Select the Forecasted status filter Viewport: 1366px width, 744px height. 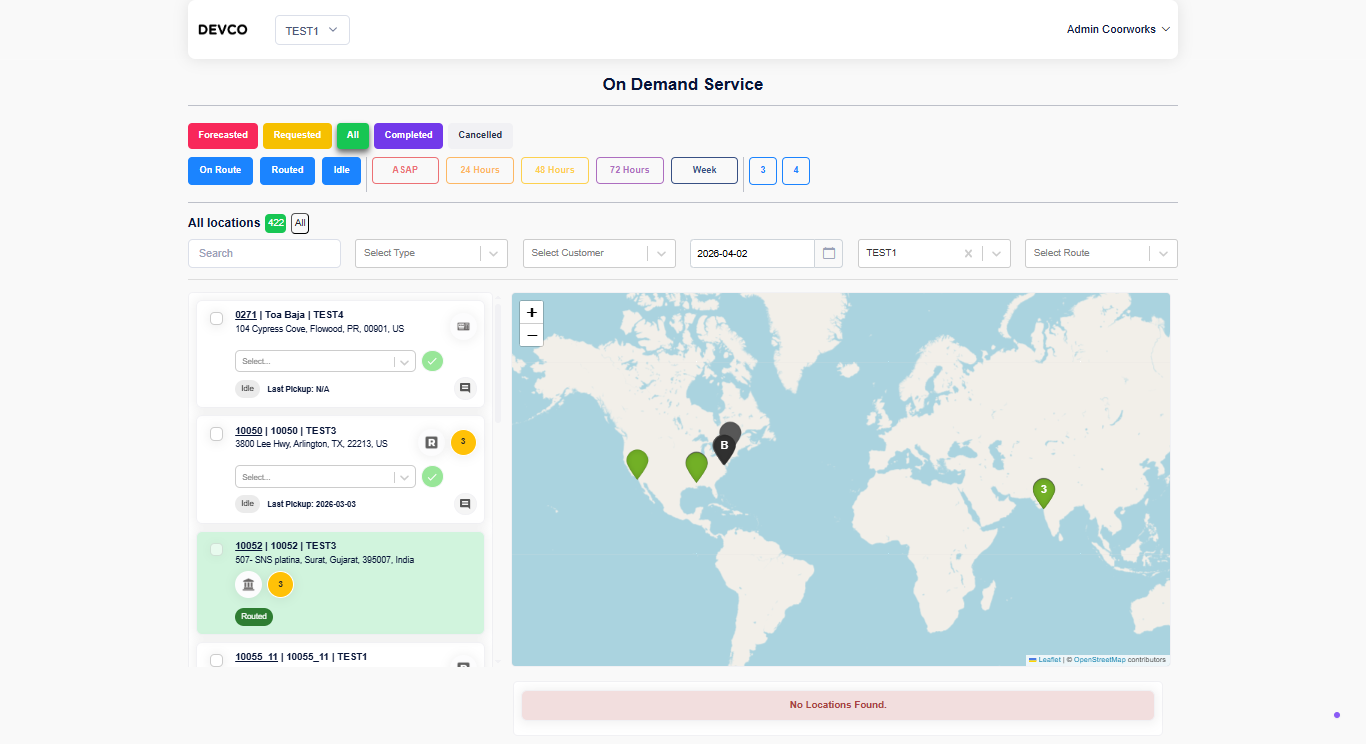click(223, 135)
